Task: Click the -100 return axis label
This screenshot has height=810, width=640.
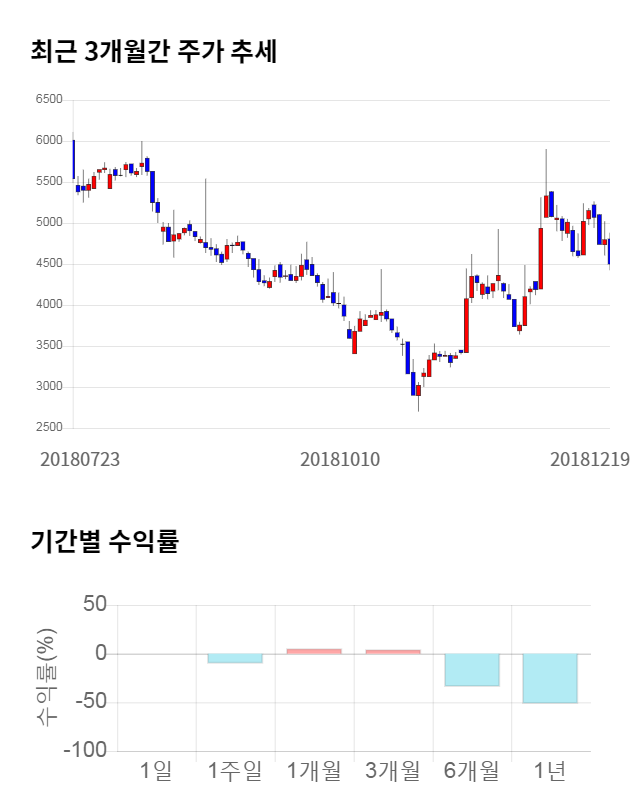Action: pos(84,751)
